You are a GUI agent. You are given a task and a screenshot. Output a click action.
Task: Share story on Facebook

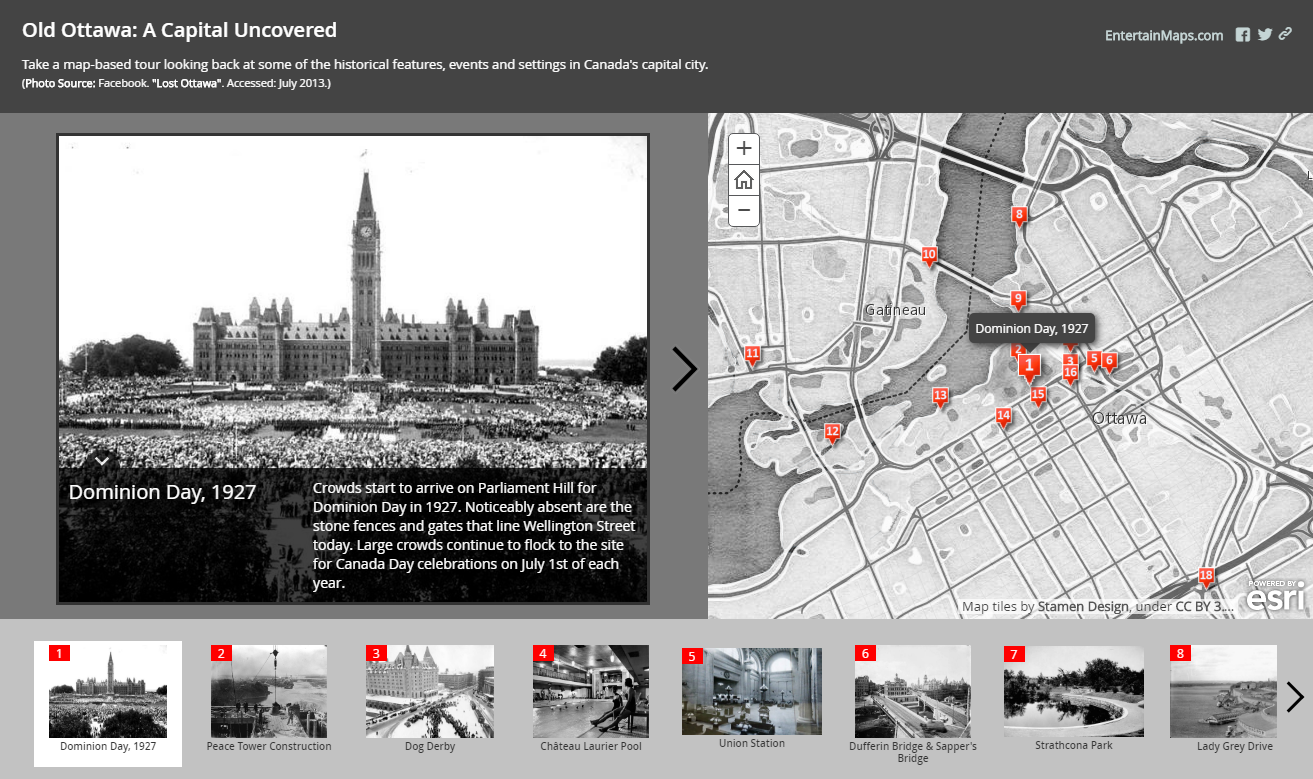1243,35
